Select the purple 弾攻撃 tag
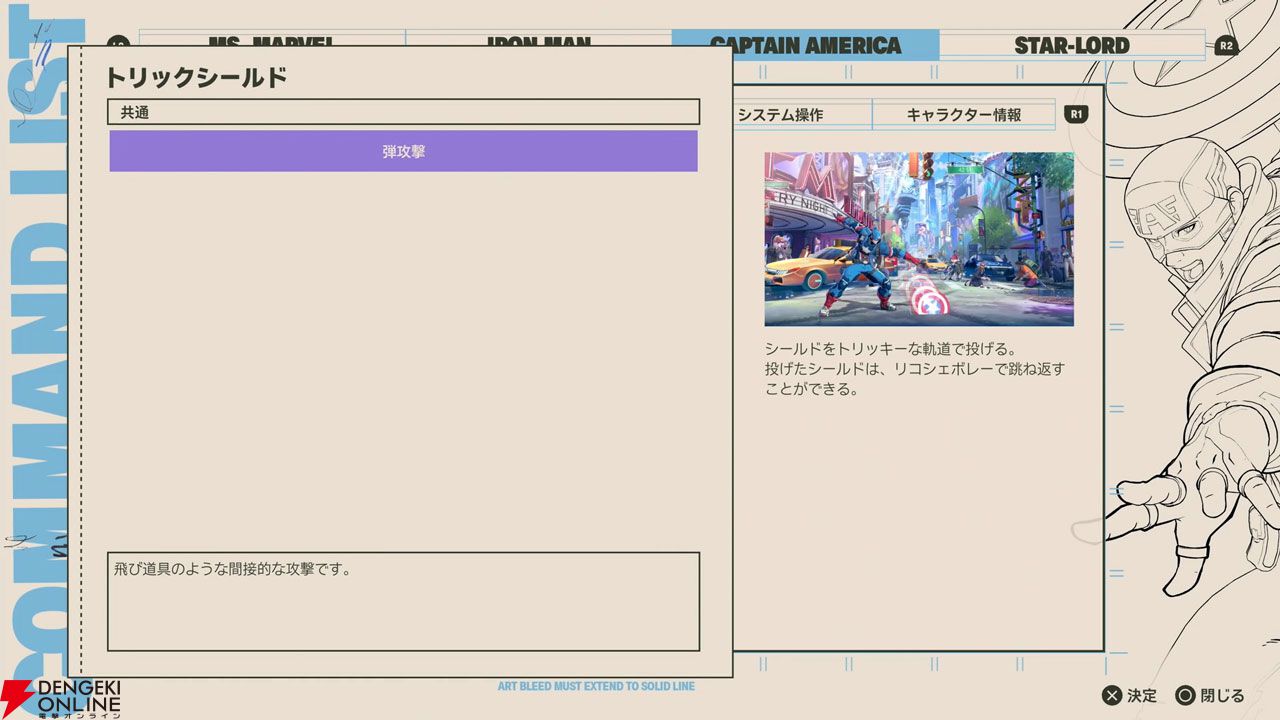Viewport: 1280px width, 720px height. point(403,151)
